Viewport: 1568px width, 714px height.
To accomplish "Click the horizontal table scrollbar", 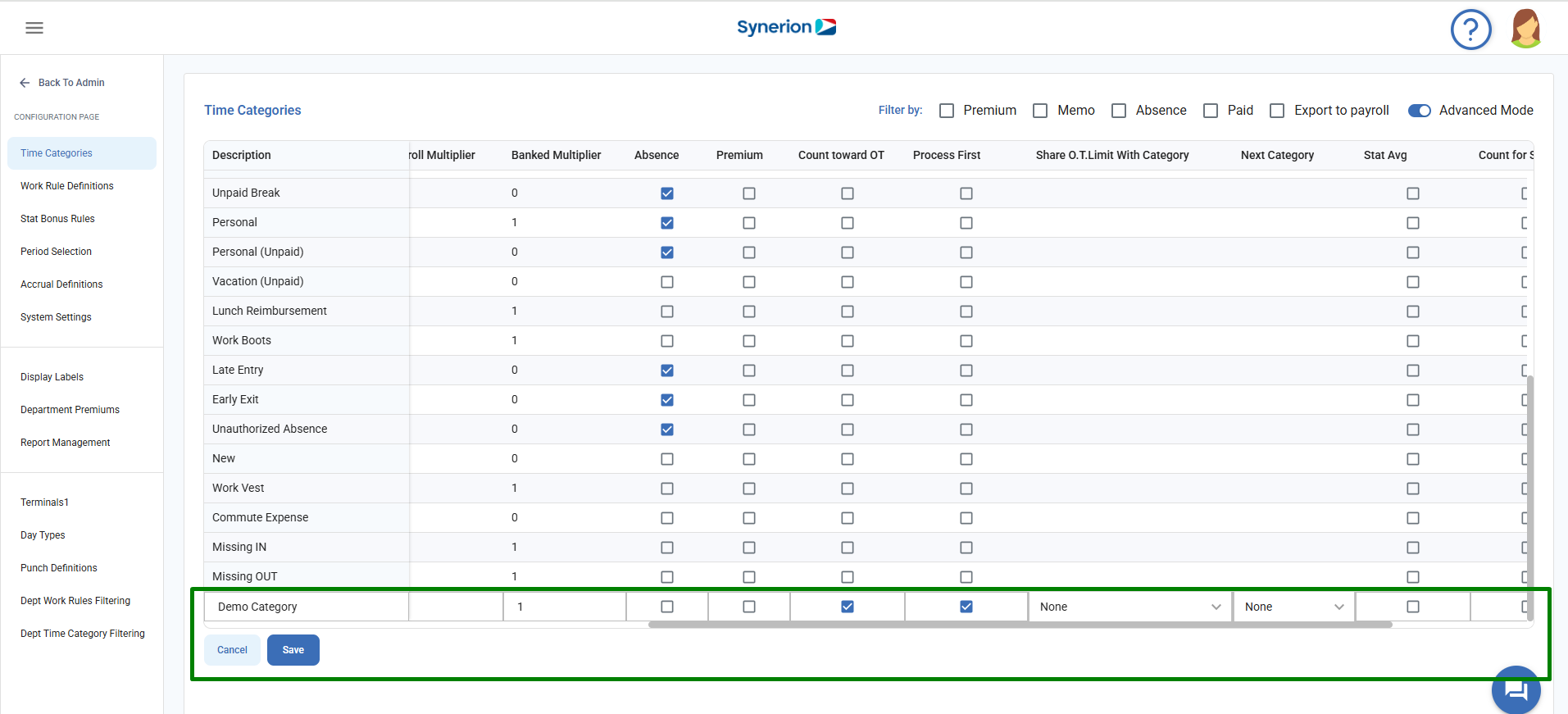I will pos(1020,625).
